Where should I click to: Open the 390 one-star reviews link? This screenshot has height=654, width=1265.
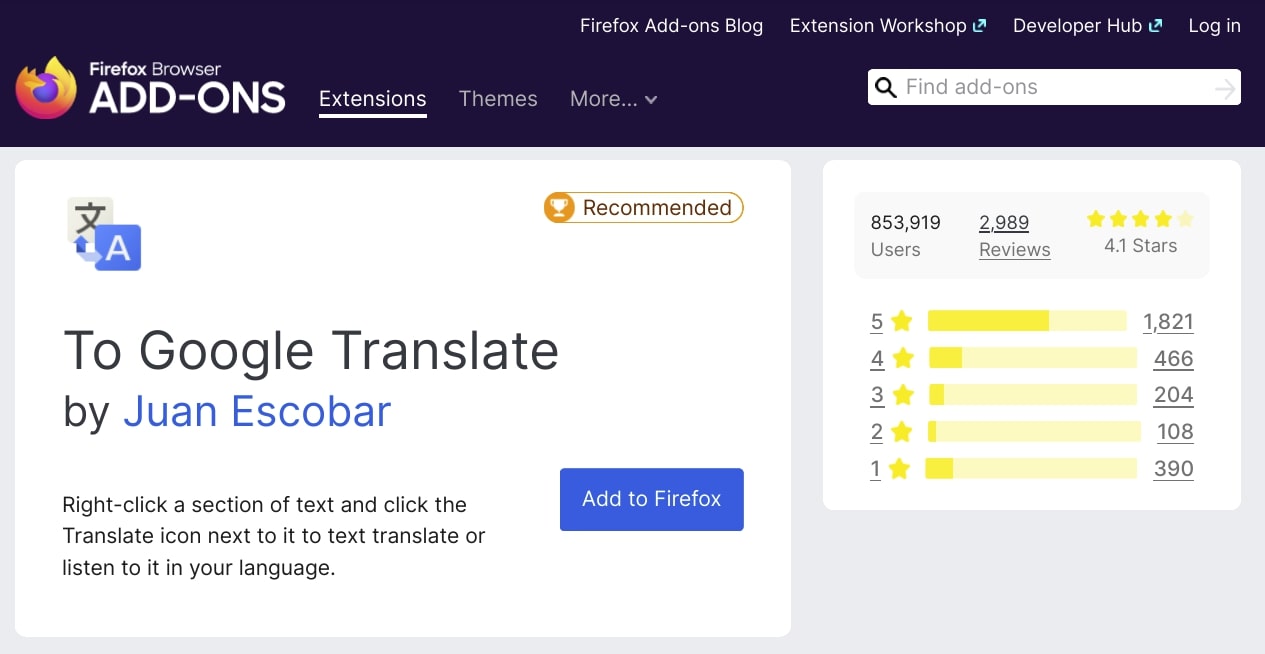[x=1173, y=468]
